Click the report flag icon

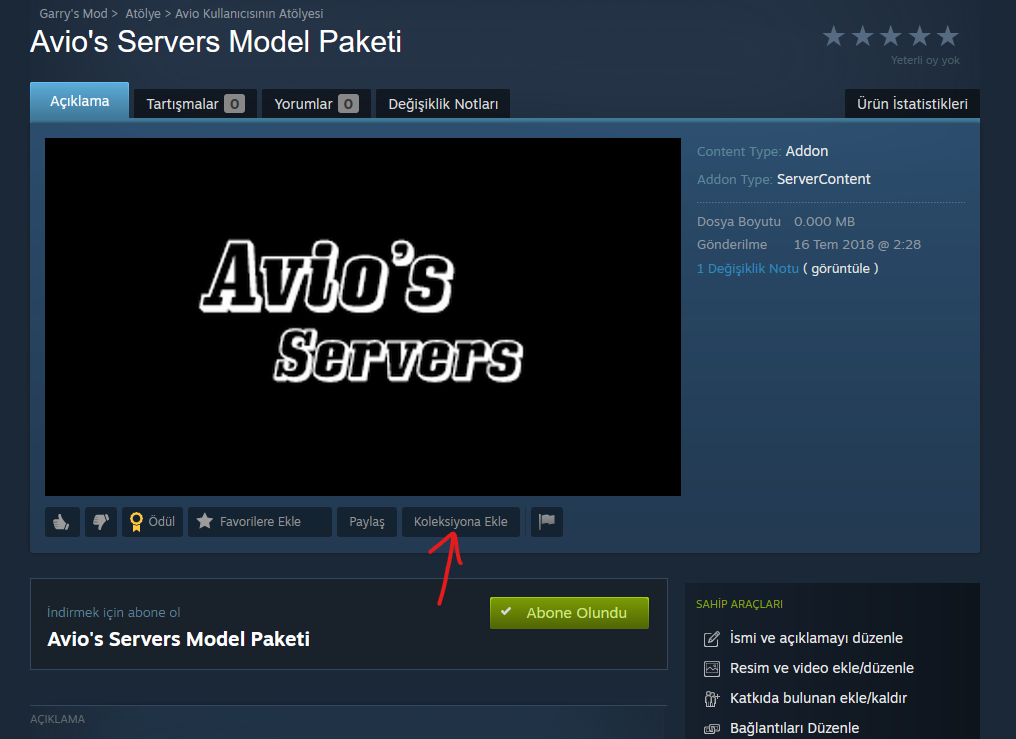(x=547, y=521)
